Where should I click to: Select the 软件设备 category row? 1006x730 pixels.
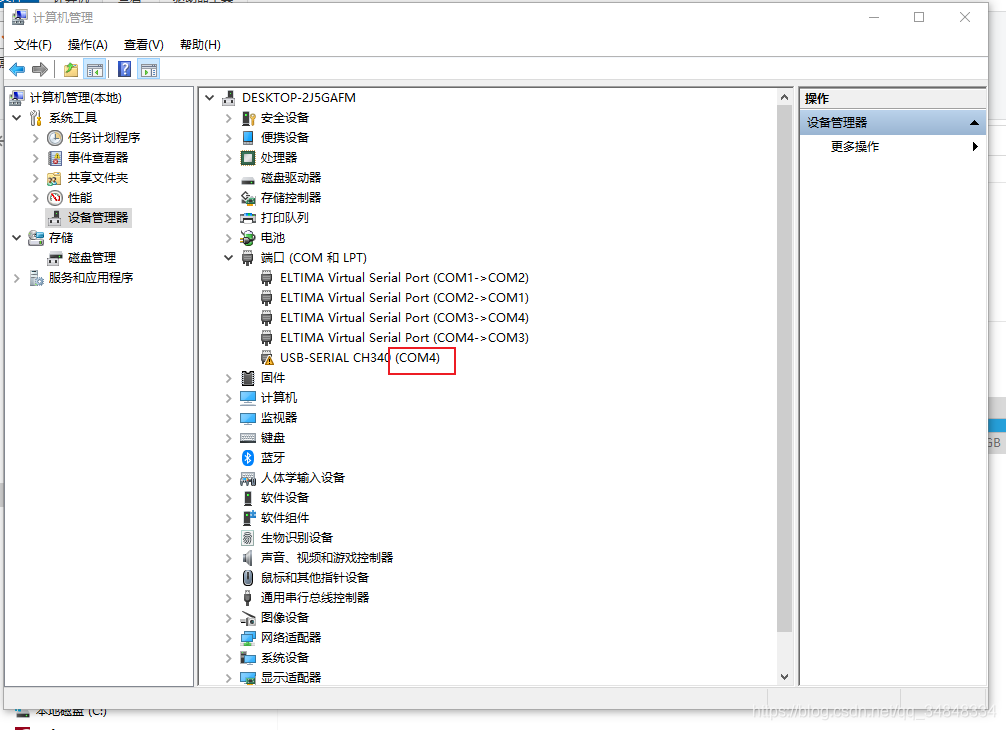[284, 498]
